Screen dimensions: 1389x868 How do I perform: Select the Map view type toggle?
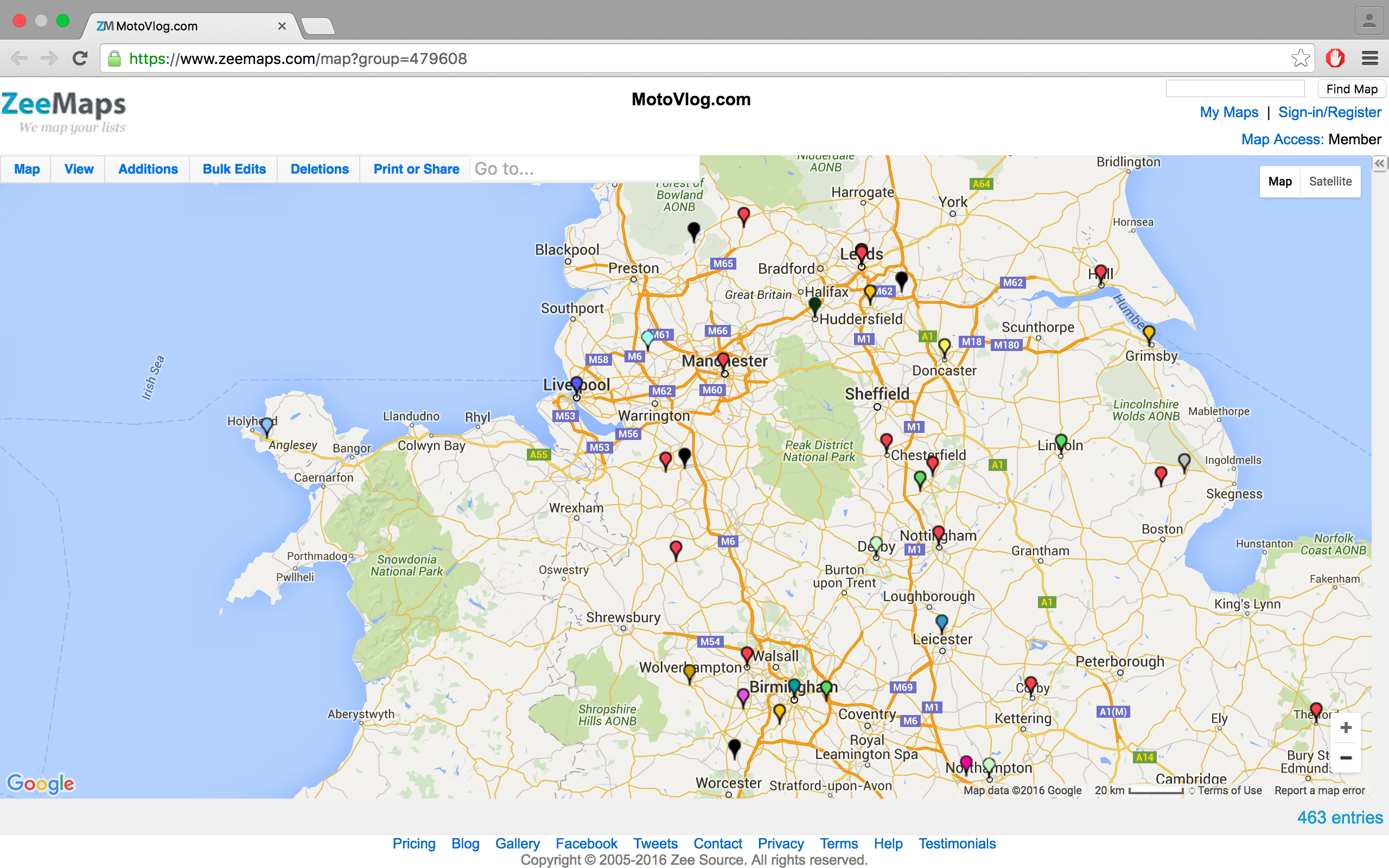(1280, 181)
